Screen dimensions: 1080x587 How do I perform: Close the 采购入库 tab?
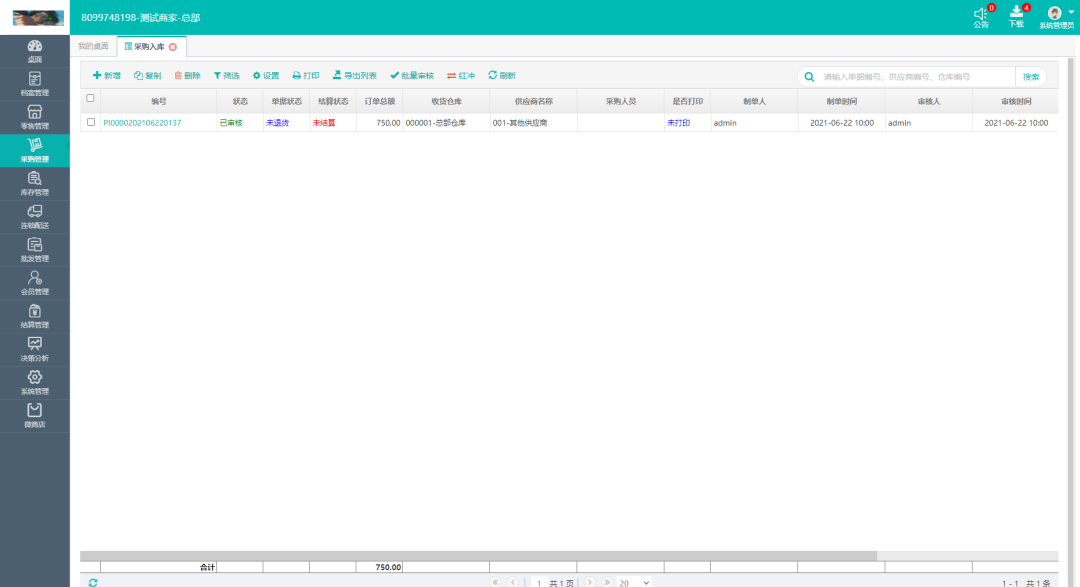tap(173, 47)
